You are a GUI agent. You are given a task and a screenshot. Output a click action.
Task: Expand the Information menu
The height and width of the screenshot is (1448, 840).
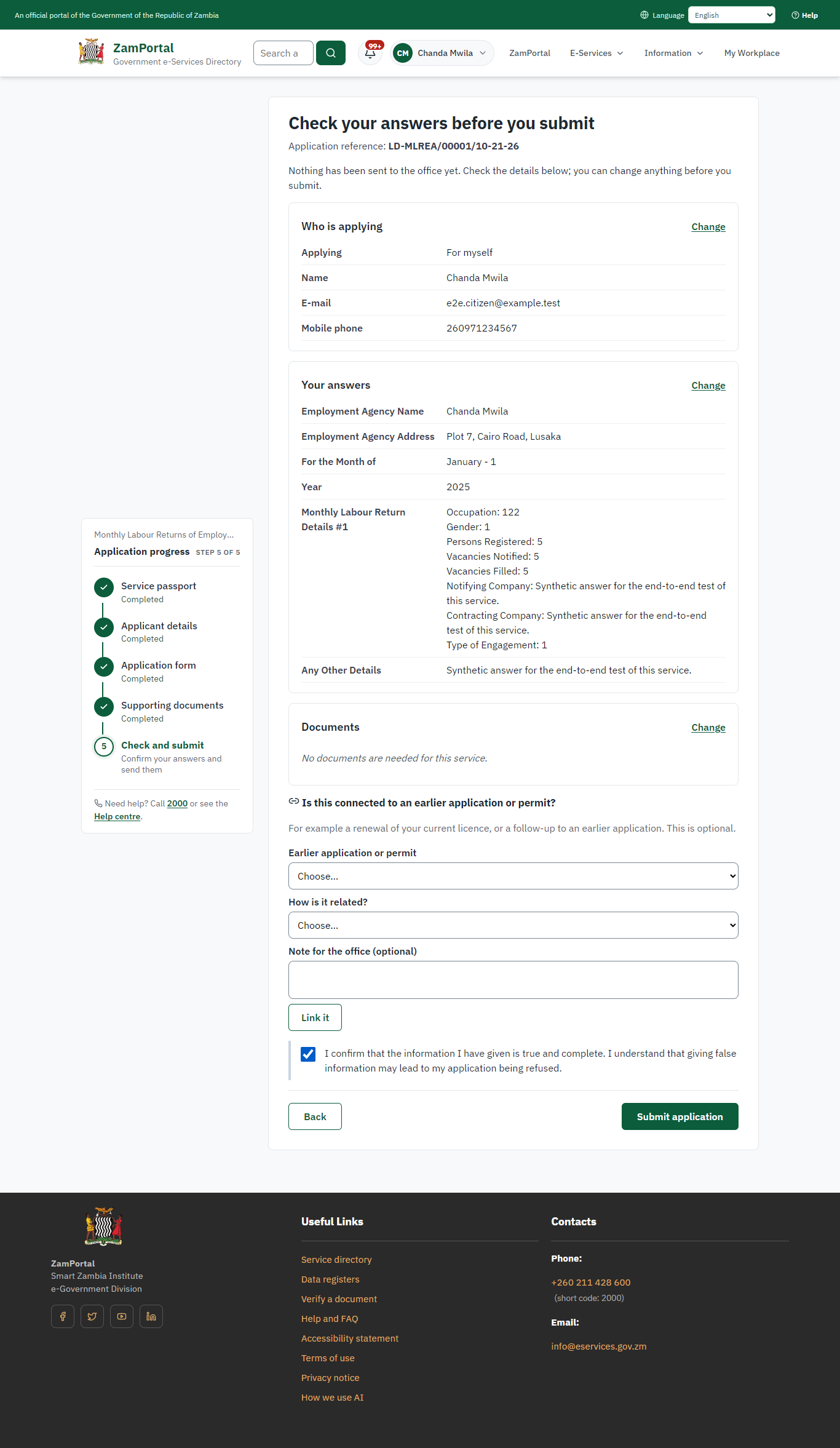coord(674,54)
